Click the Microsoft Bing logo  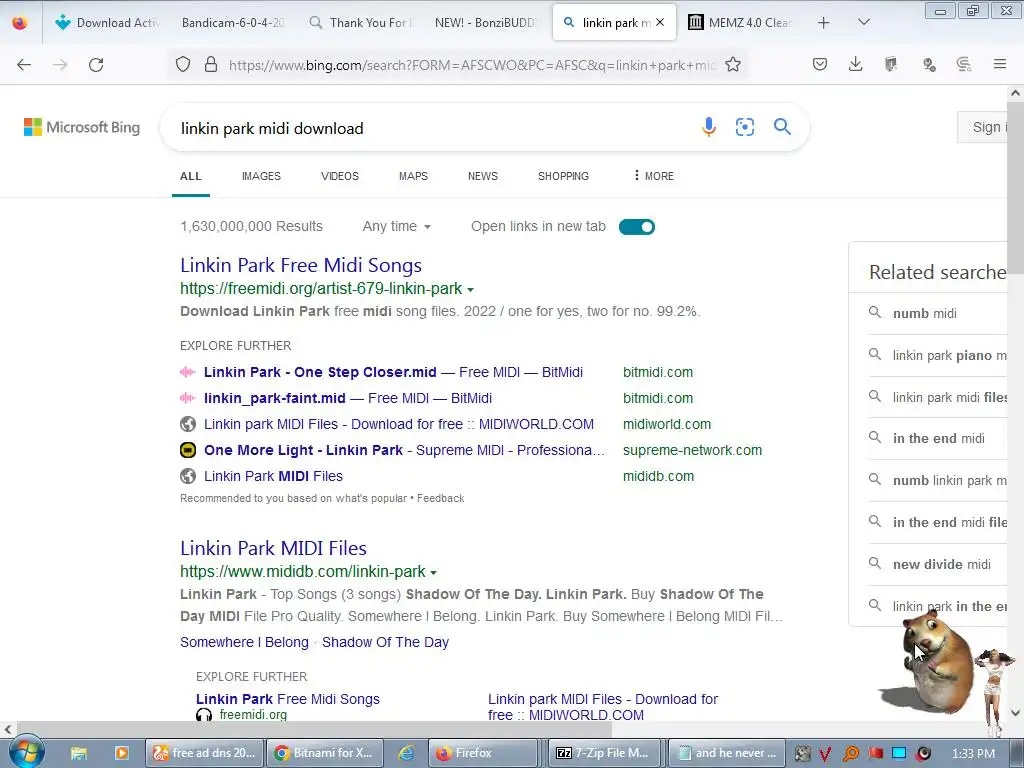point(82,127)
